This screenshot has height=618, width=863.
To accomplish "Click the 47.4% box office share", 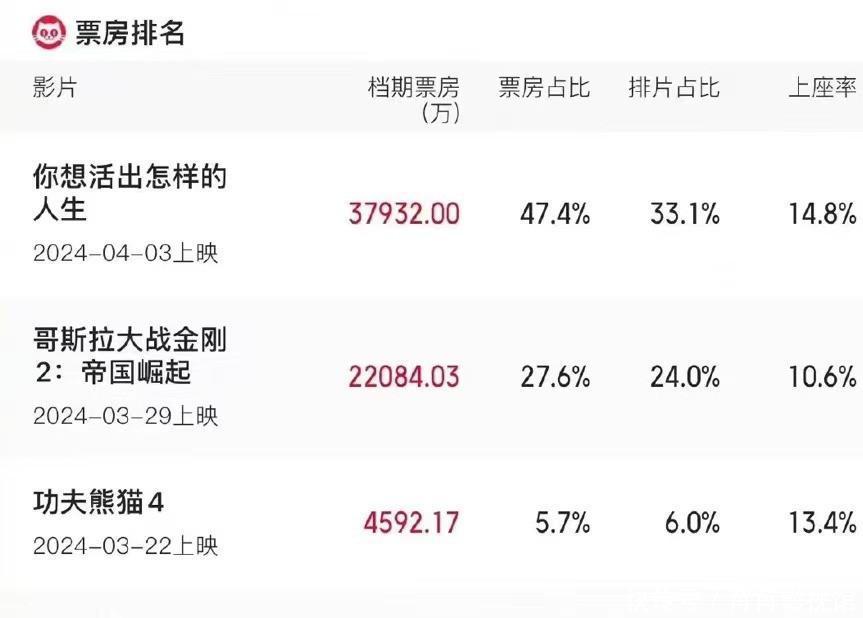I will tap(555, 213).
